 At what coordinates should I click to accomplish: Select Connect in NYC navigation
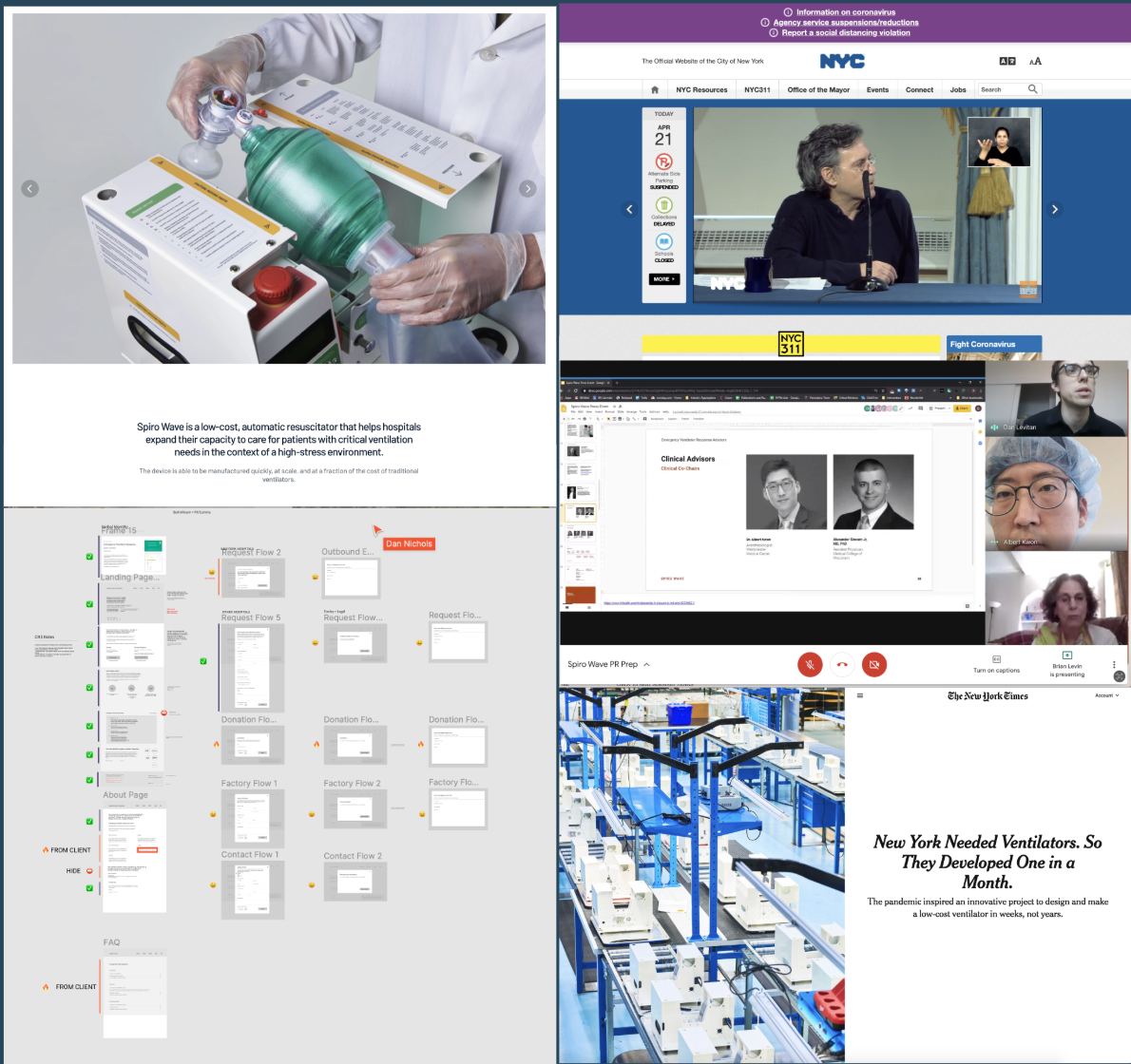pyautogui.click(x=920, y=90)
